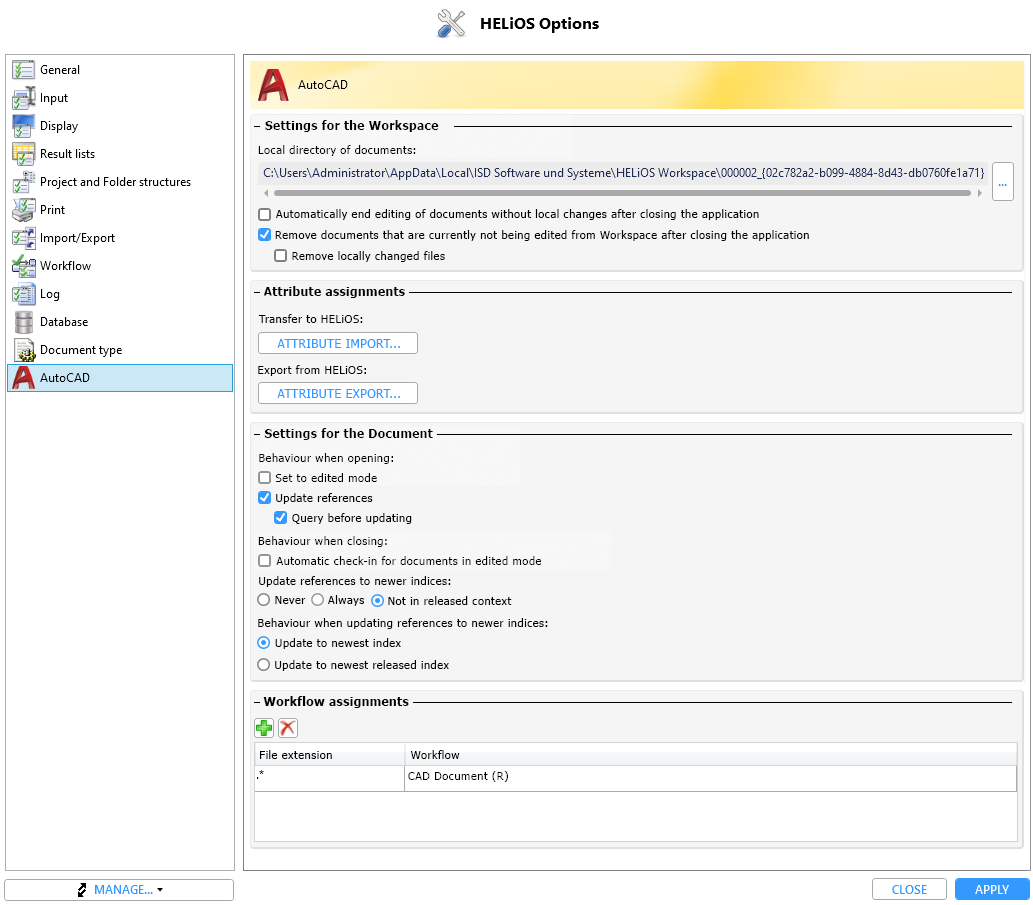
Task: Click the Database cylinder icon
Action: (x=23, y=322)
